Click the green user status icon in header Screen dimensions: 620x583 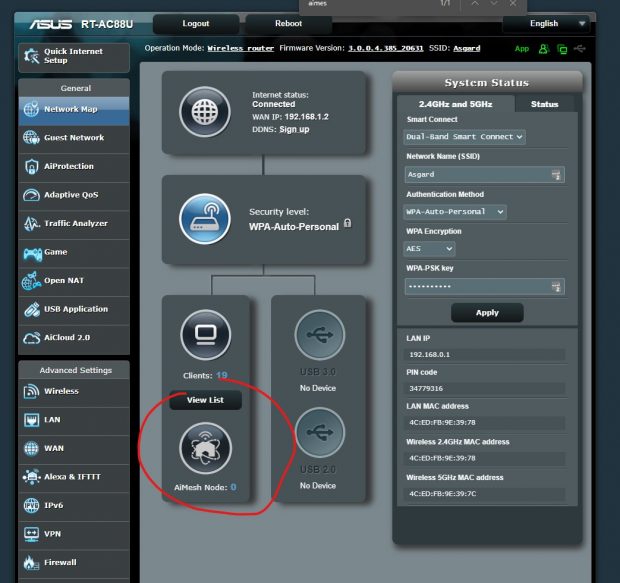(544, 49)
